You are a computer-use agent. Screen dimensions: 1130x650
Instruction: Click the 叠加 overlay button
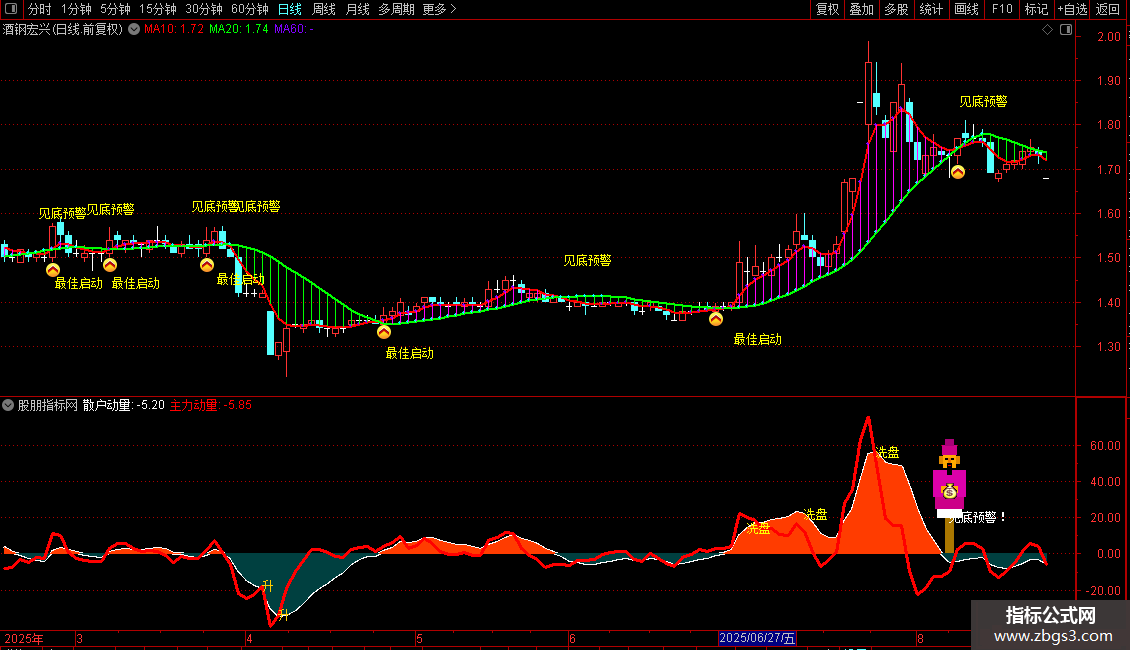(x=861, y=9)
